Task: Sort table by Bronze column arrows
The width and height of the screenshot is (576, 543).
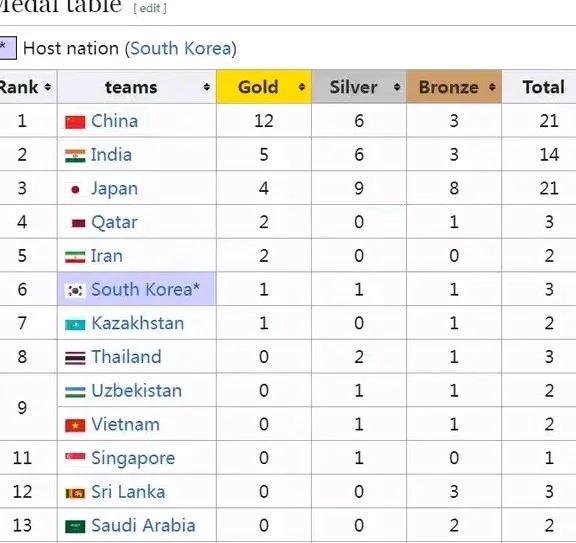Action: pyautogui.click(x=492, y=87)
